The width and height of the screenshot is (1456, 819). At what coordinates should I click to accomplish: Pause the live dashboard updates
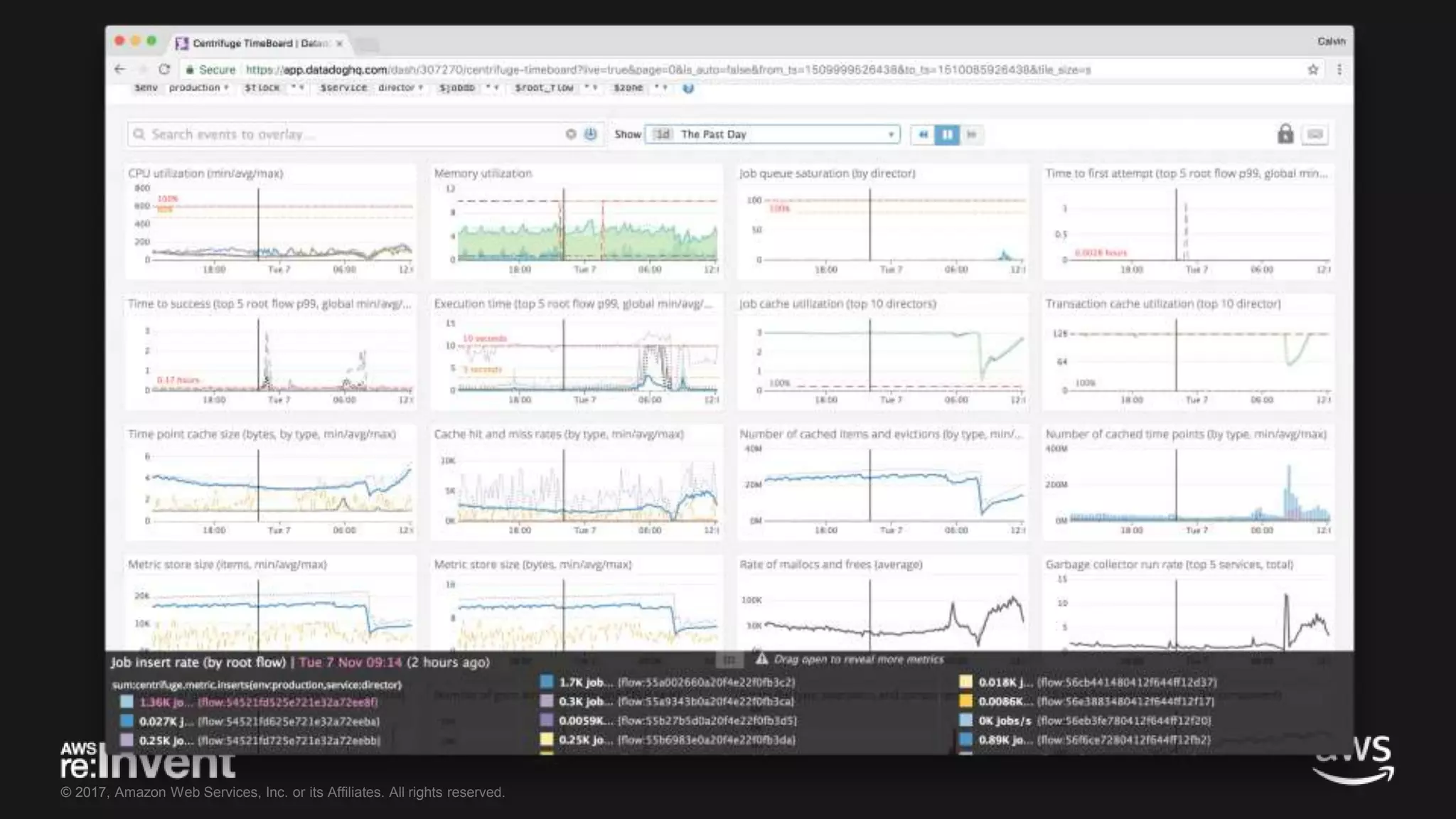947,134
